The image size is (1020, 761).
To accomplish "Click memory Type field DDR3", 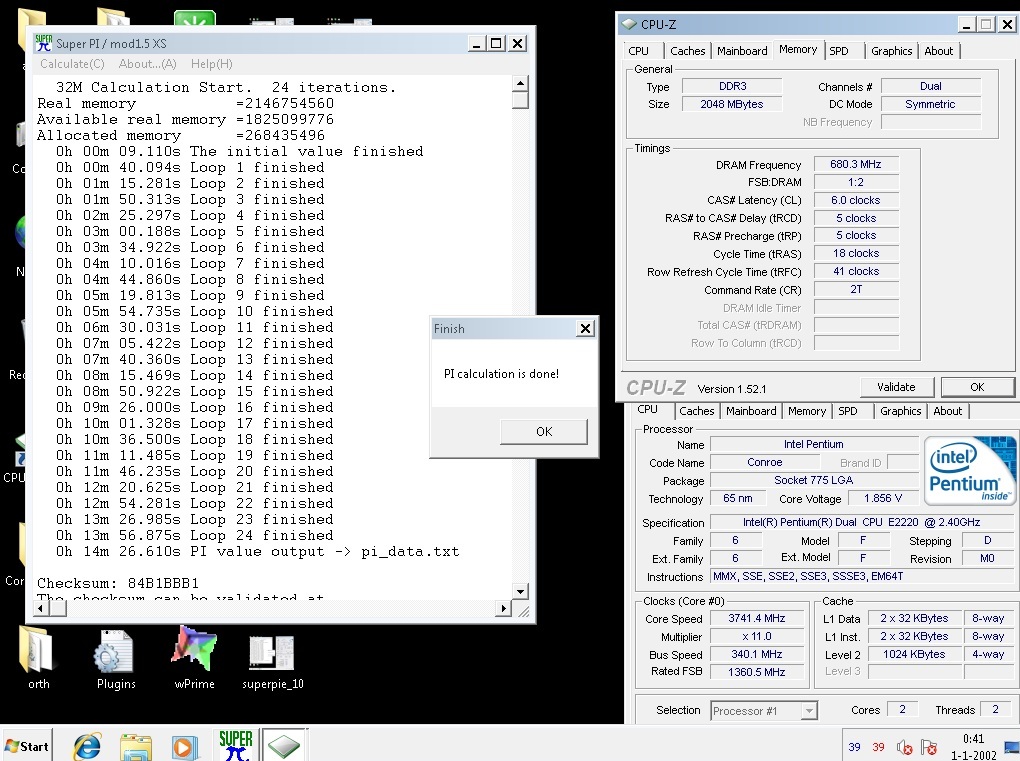I will (732, 86).
